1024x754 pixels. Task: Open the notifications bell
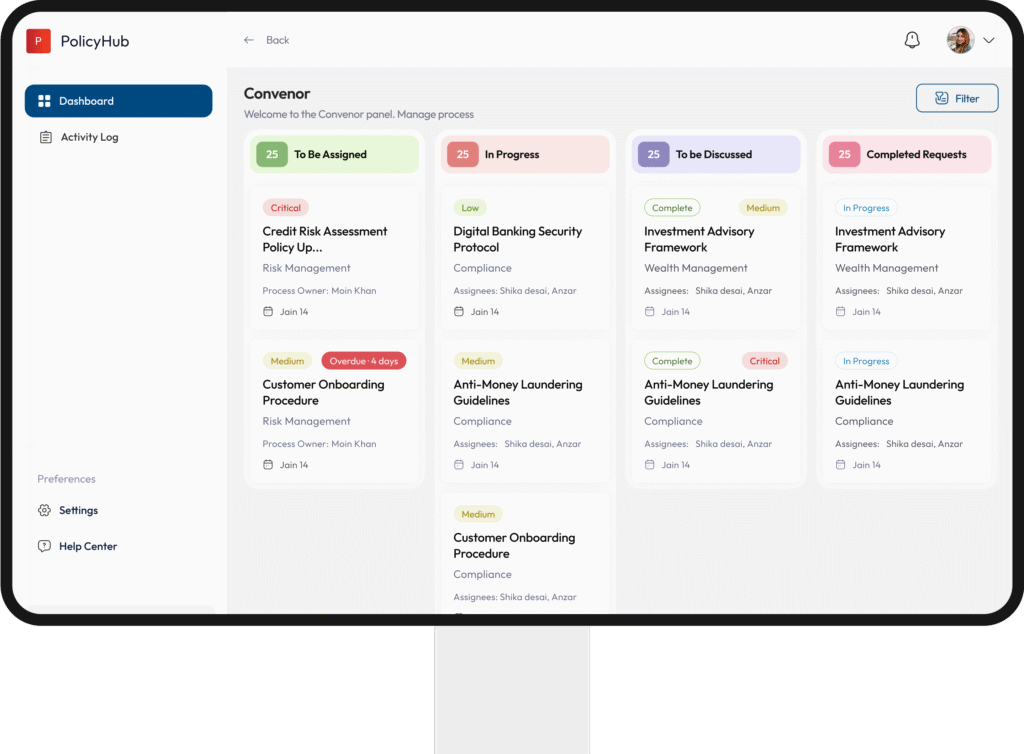point(912,40)
